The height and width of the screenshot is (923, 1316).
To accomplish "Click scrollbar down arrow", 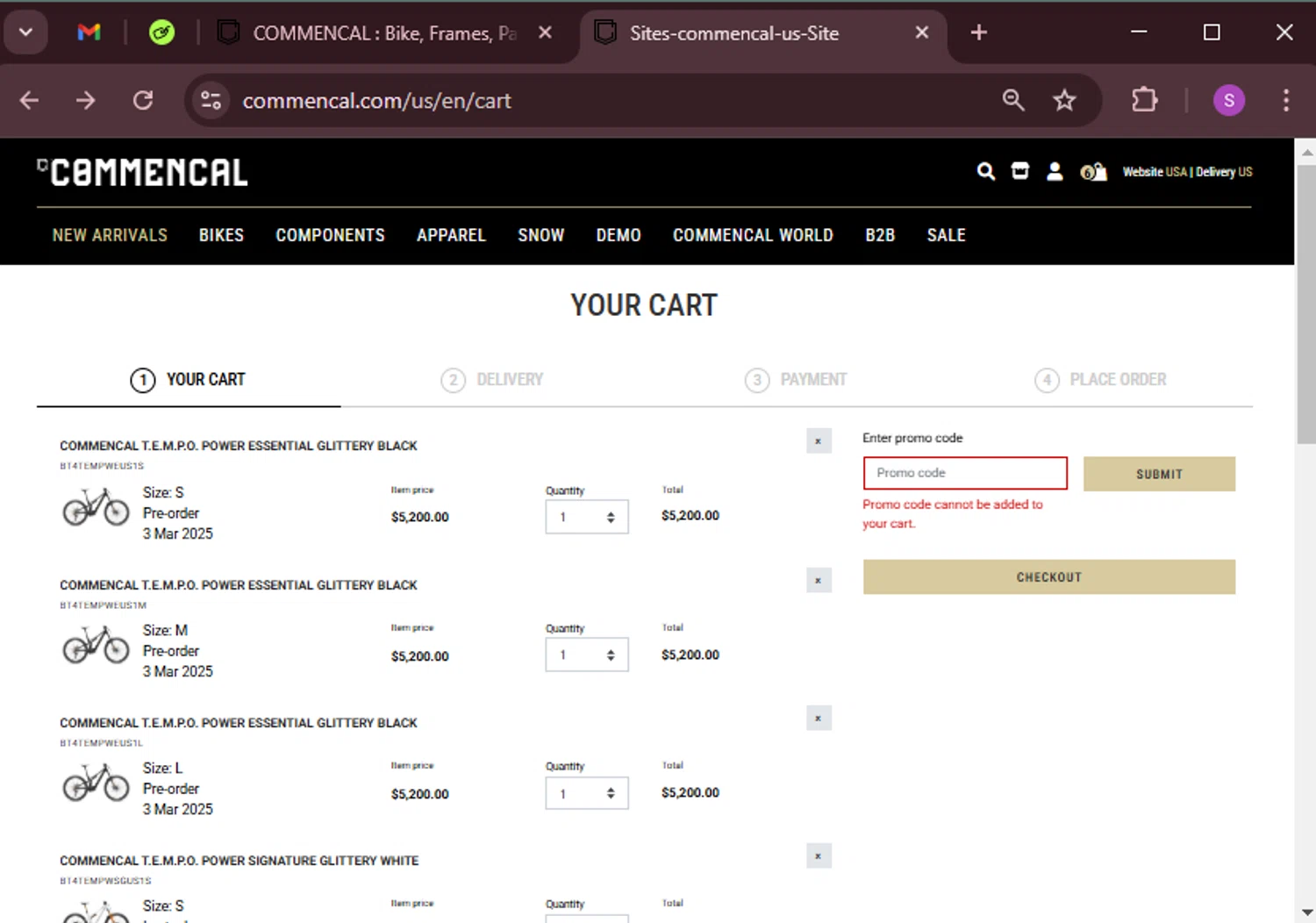I will [1306, 912].
